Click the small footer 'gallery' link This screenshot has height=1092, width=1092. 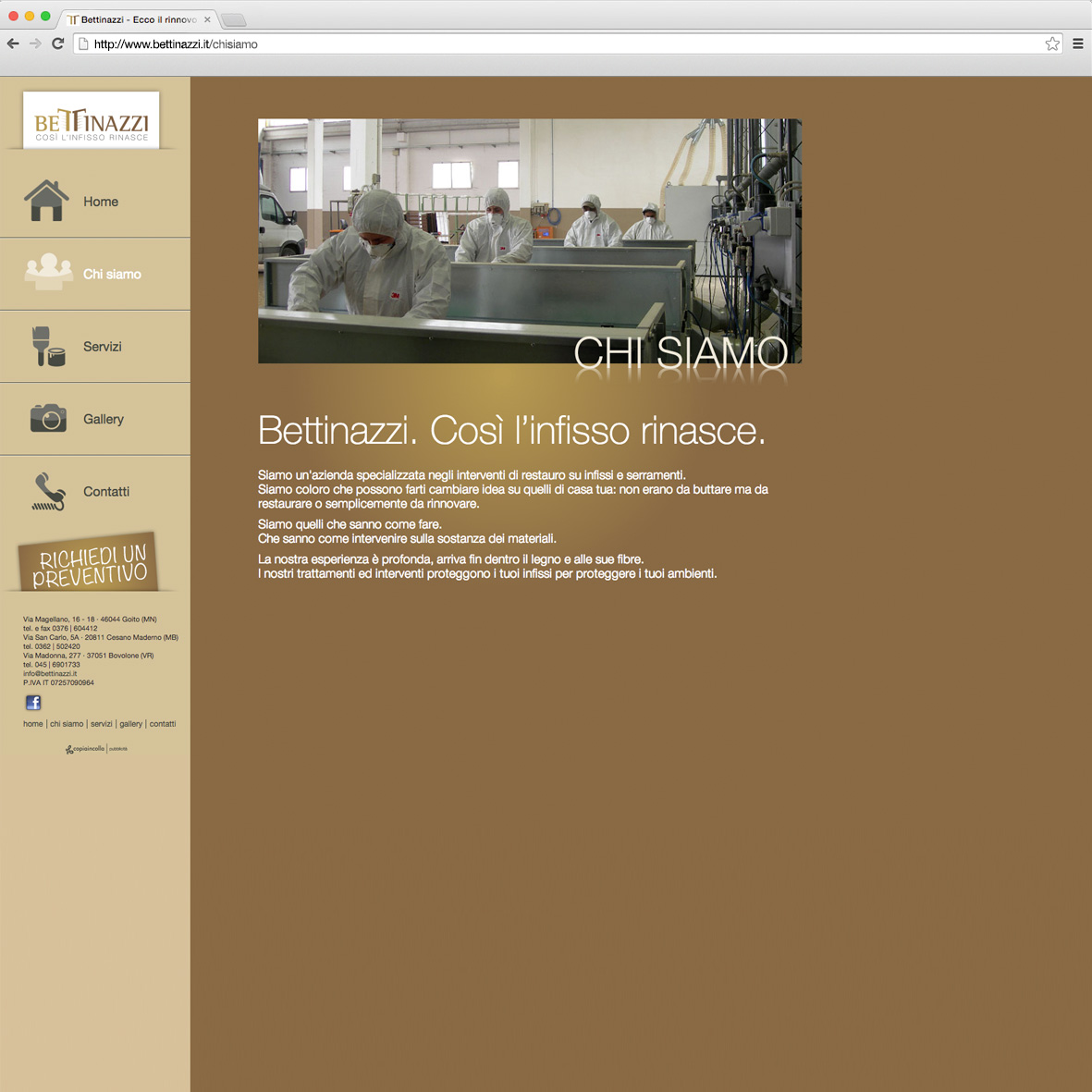coord(131,724)
